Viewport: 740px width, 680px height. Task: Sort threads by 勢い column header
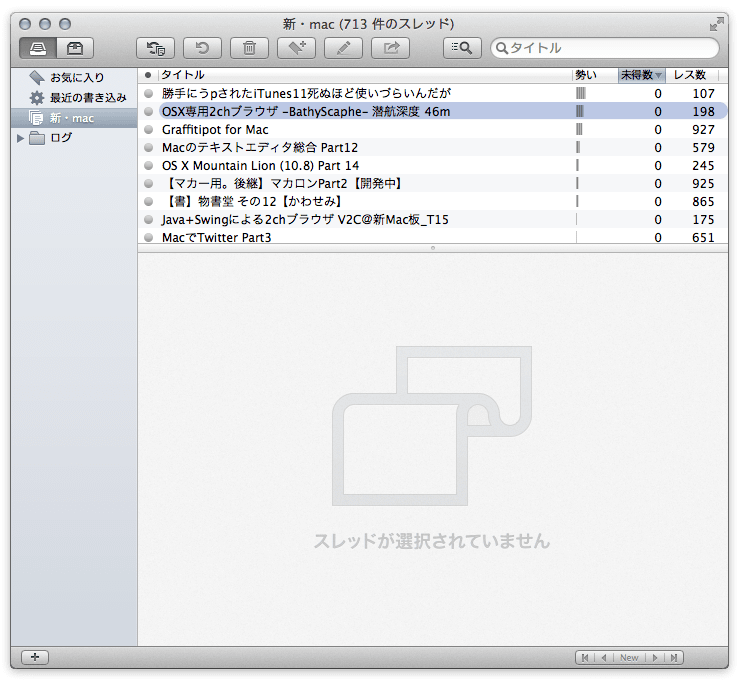586,75
